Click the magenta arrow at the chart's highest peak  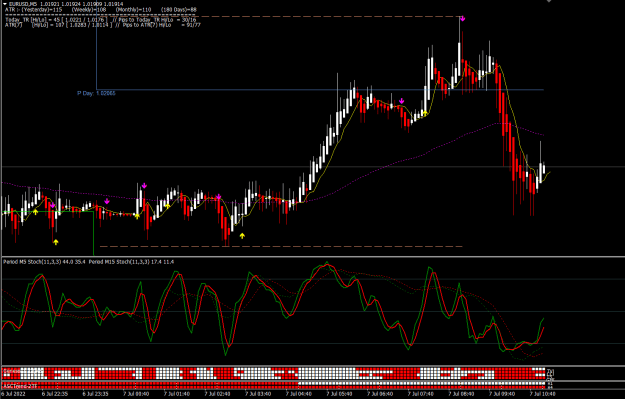[462, 18]
